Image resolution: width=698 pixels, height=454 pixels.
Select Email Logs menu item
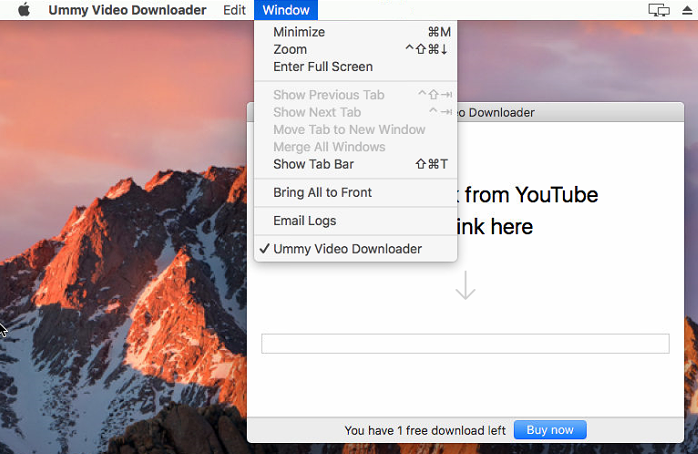click(355, 221)
